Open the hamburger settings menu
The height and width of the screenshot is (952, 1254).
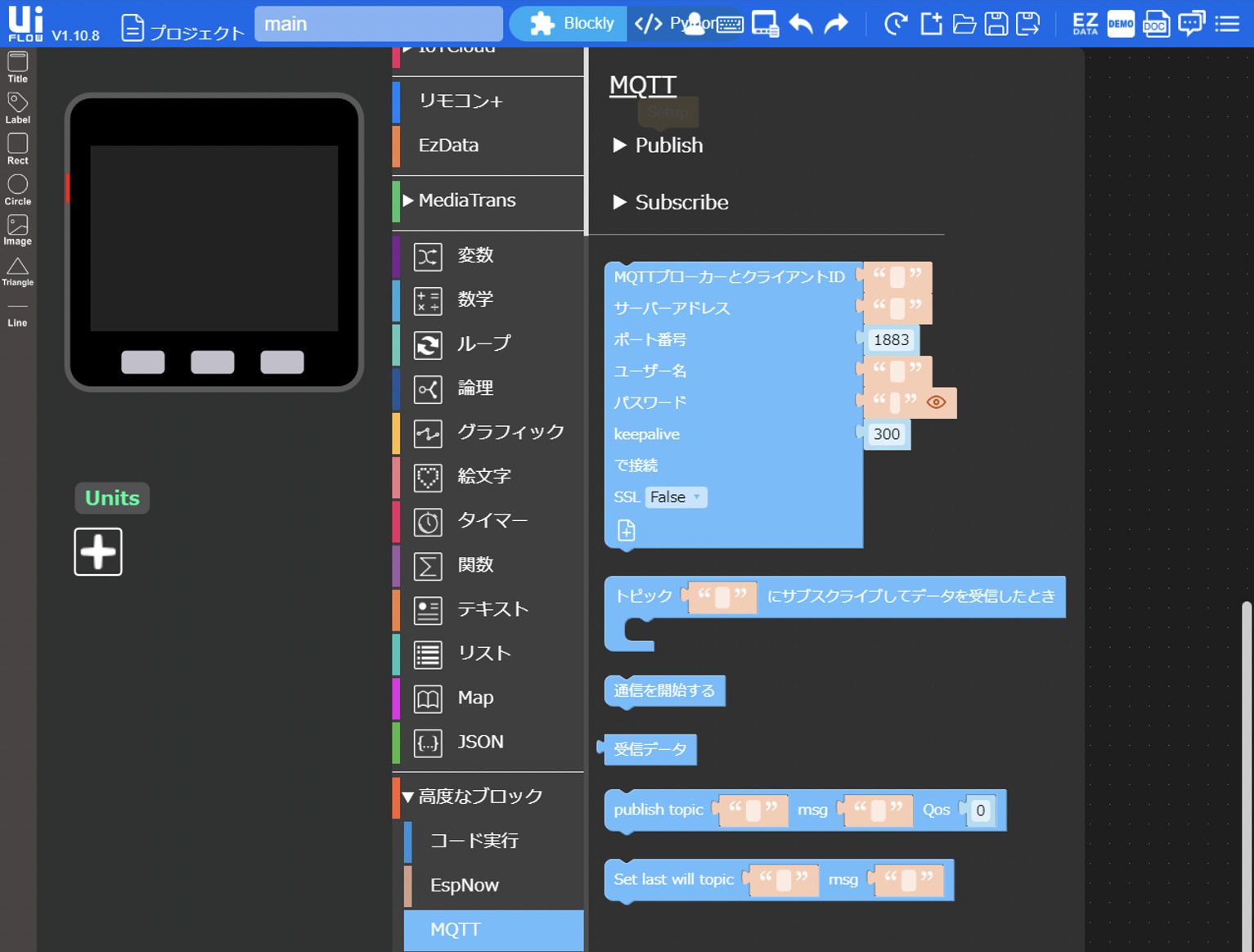[x=1227, y=24]
